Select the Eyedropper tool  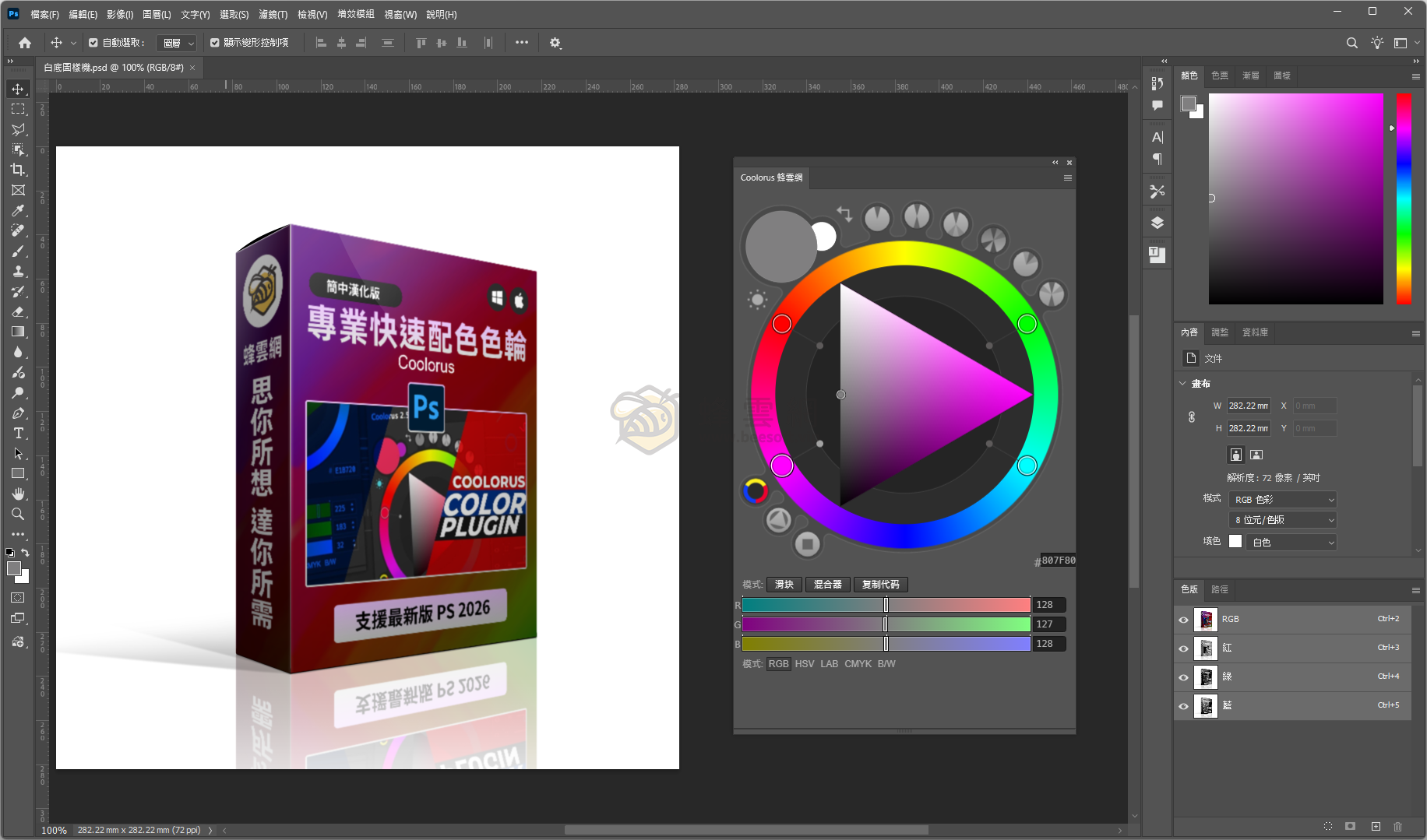click(18, 210)
